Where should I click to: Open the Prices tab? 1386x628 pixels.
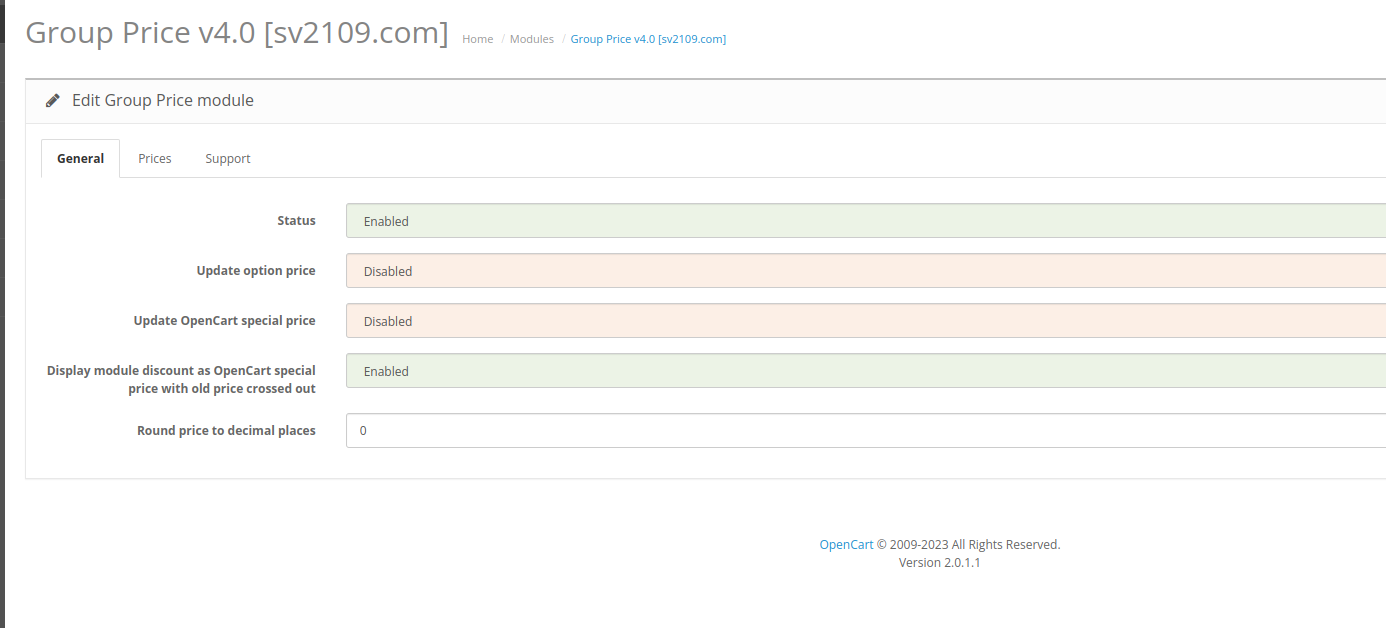(x=155, y=159)
